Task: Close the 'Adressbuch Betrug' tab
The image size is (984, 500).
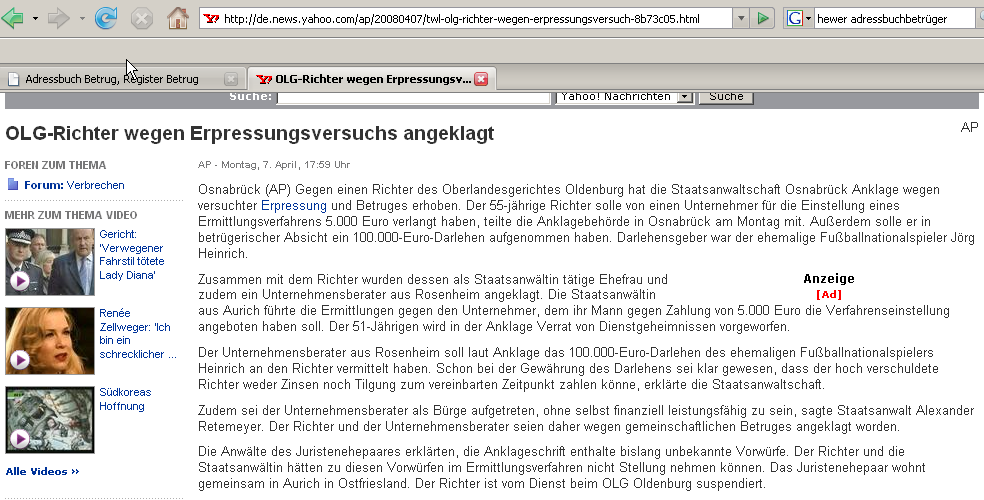Action: pyautogui.click(x=231, y=79)
